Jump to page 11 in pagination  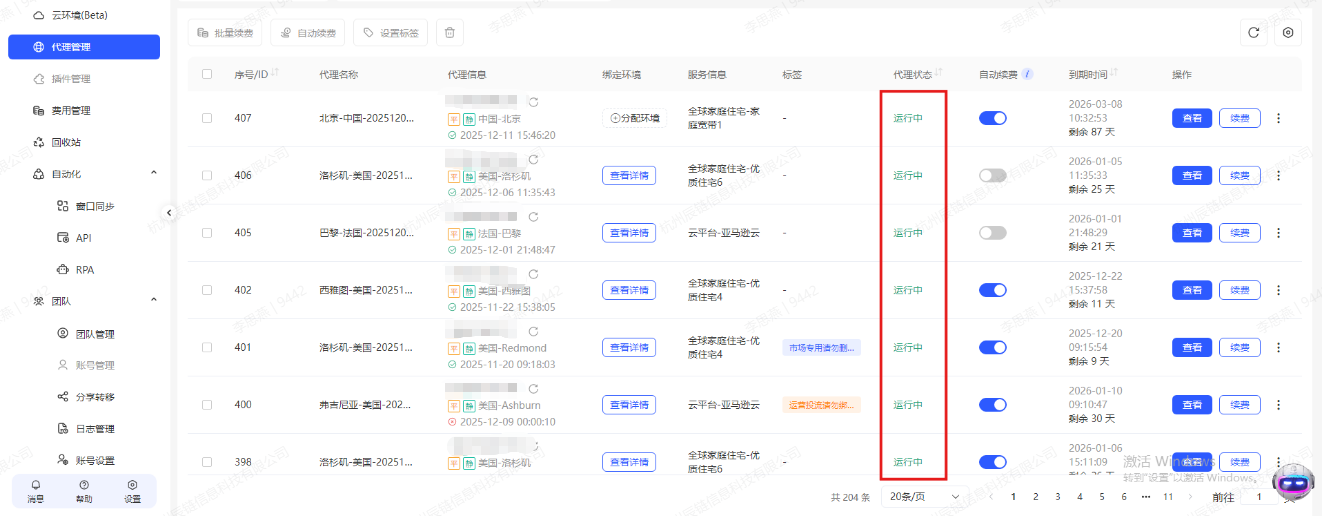point(1167,496)
